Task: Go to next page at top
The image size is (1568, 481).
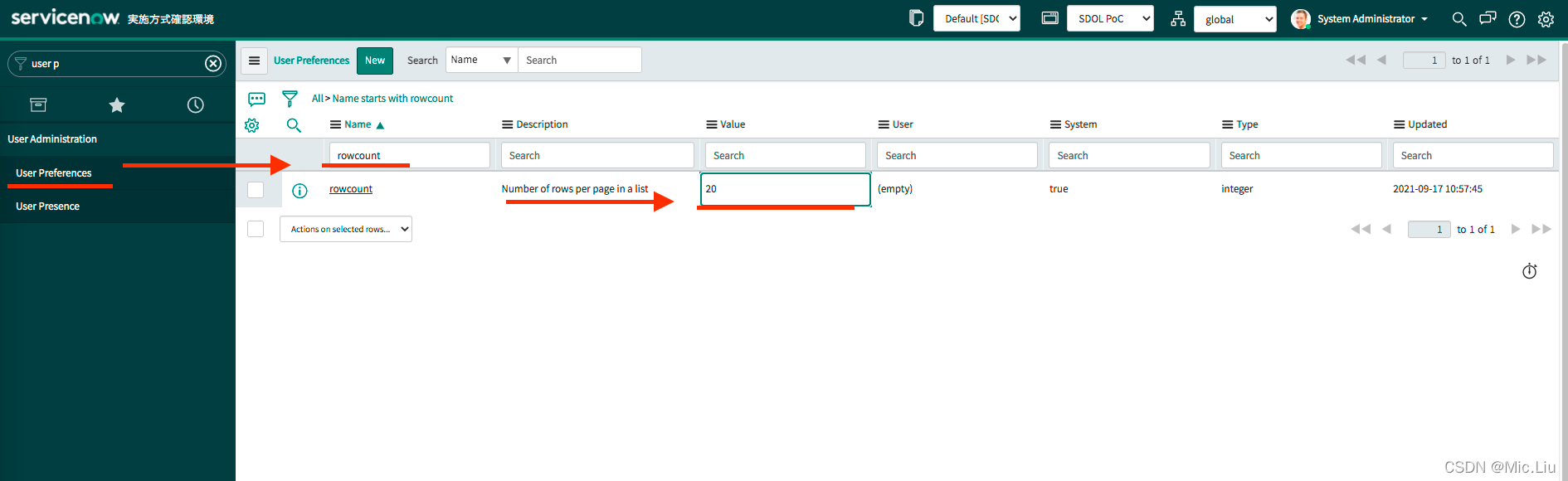Action: [x=1511, y=60]
